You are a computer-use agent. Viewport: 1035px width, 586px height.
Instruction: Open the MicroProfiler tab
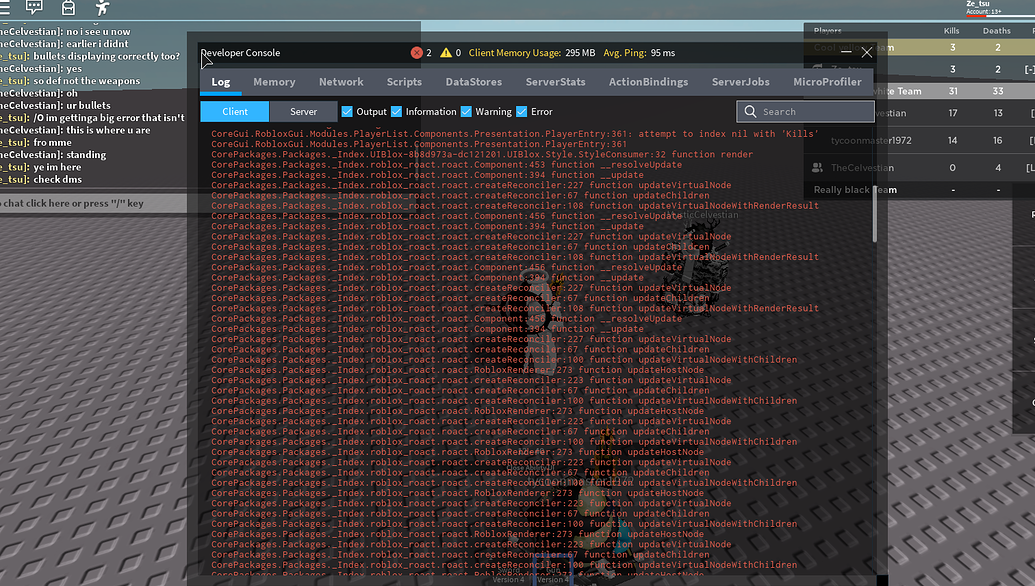click(x=827, y=82)
